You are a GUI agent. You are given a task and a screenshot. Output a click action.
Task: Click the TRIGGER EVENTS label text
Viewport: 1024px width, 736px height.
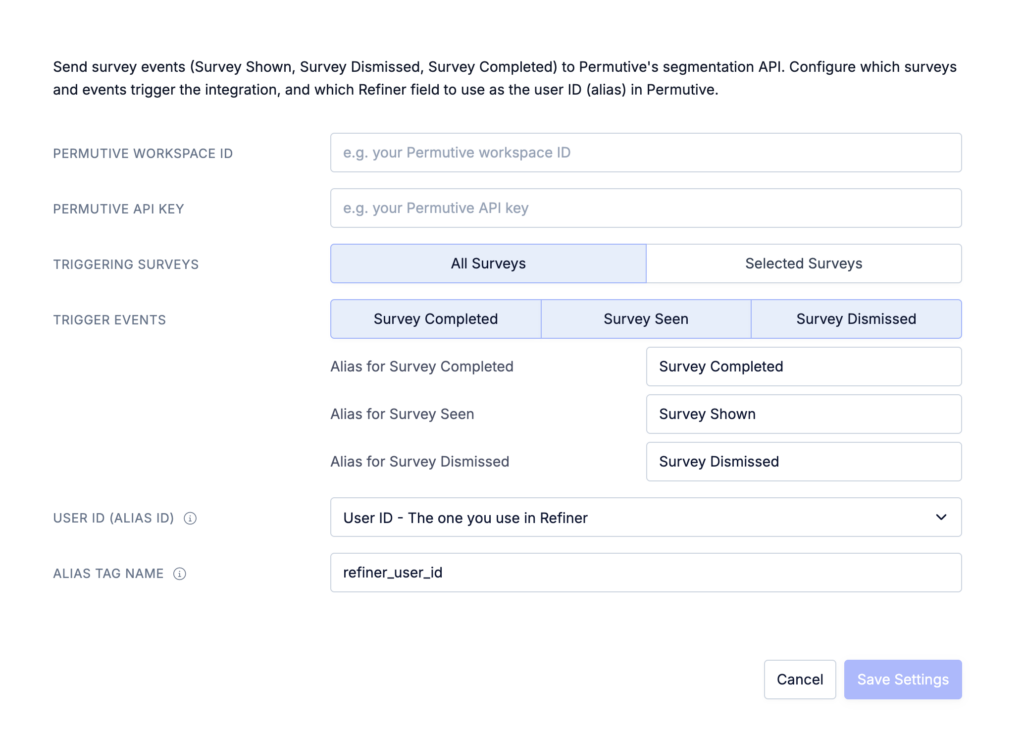click(x=109, y=320)
